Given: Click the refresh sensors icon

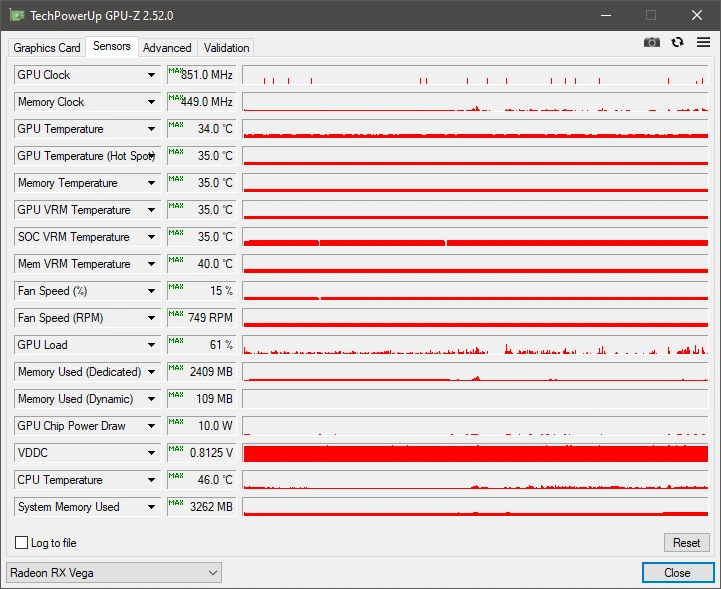Looking at the screenshot, I should [x=677, y=42].
